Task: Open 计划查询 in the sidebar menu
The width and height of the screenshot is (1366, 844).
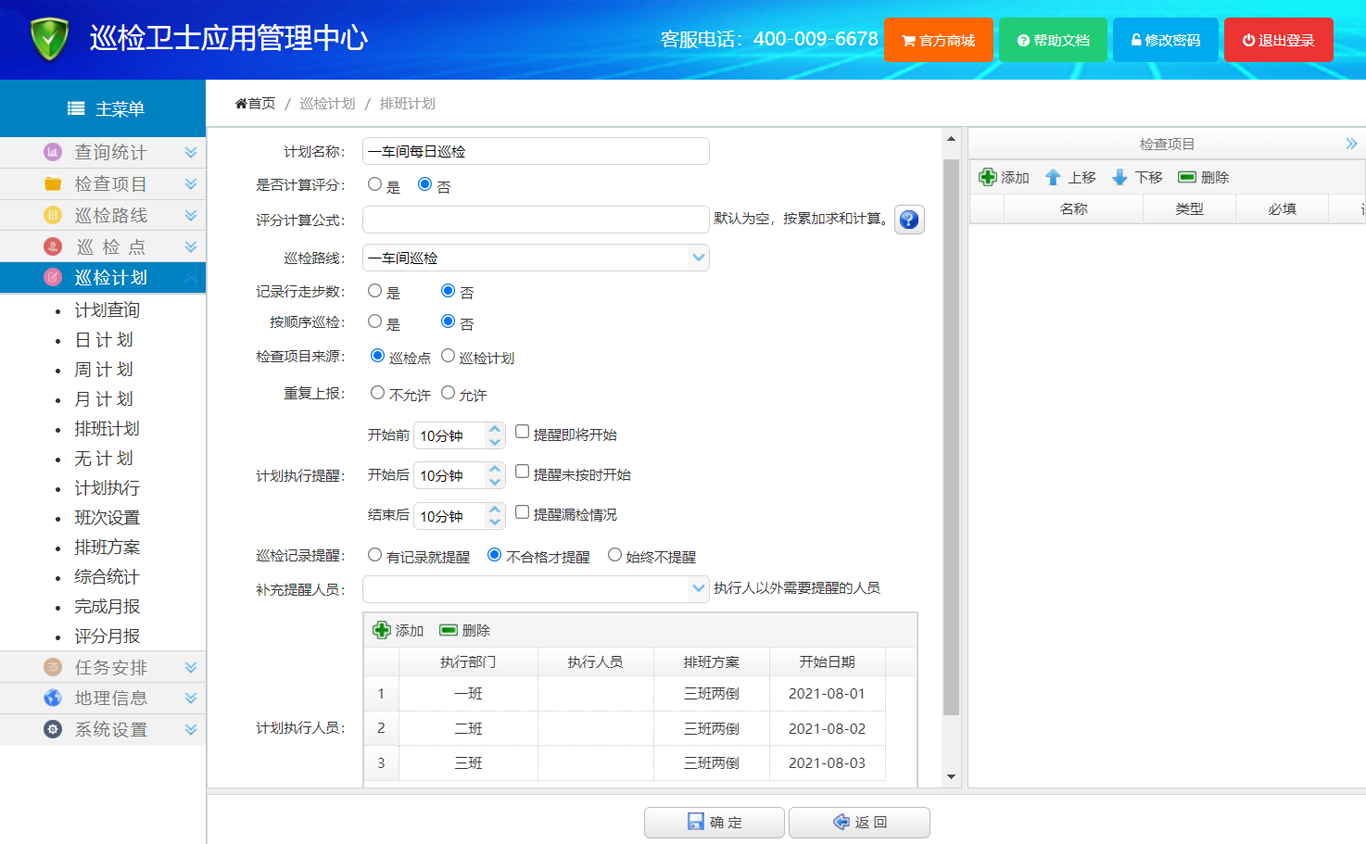Action: click(x=107, y=310)
